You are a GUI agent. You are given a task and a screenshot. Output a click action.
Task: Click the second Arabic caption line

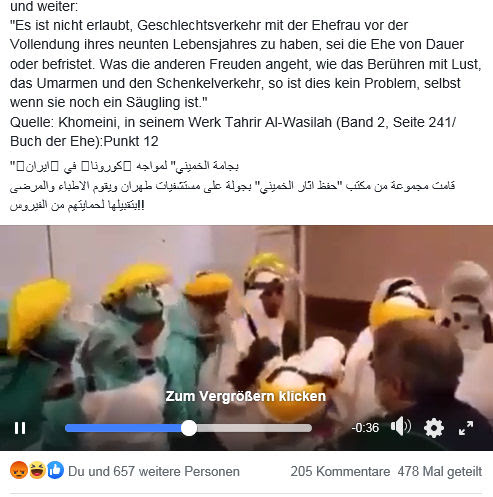coord(232,185)
